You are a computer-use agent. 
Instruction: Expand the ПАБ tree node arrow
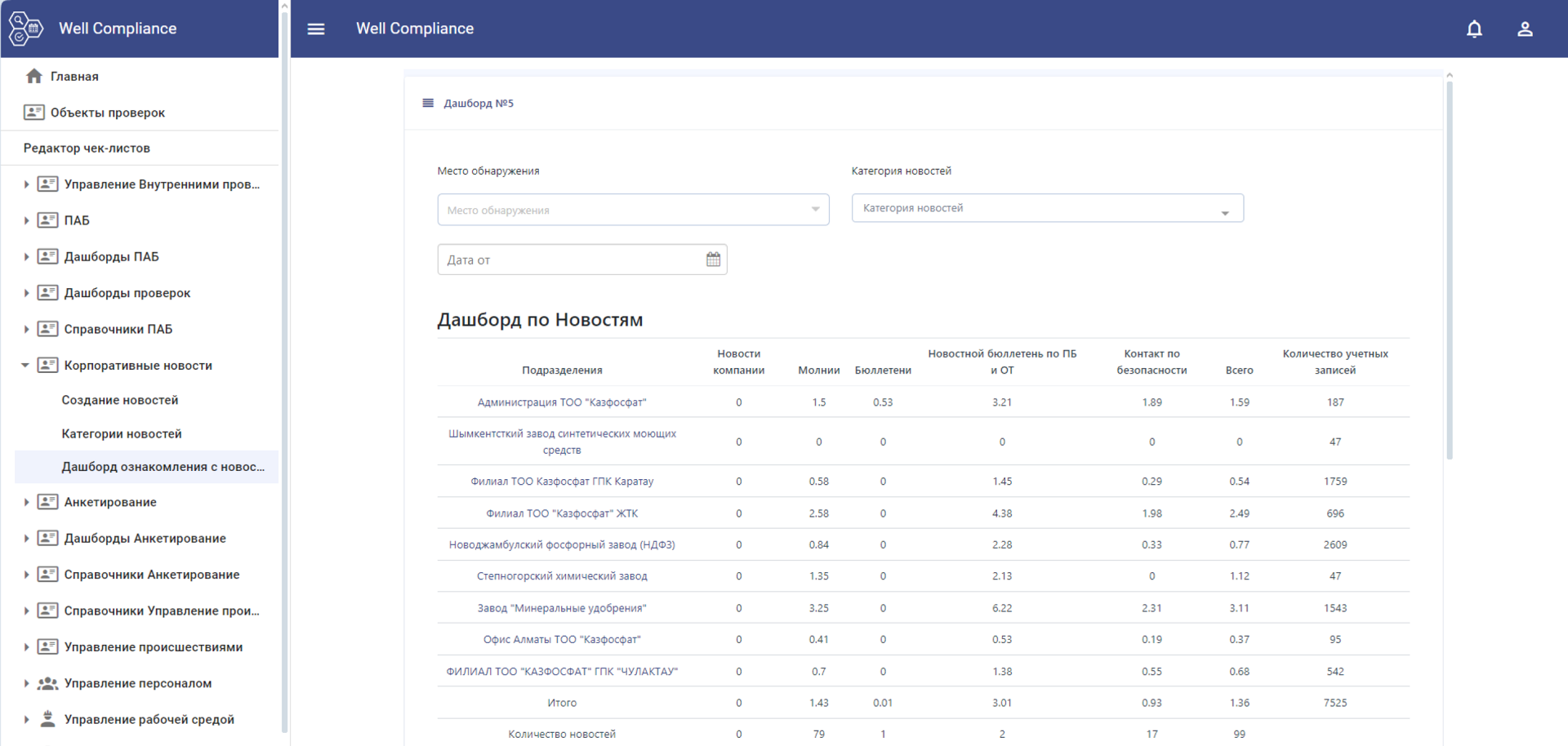point(26,220)
